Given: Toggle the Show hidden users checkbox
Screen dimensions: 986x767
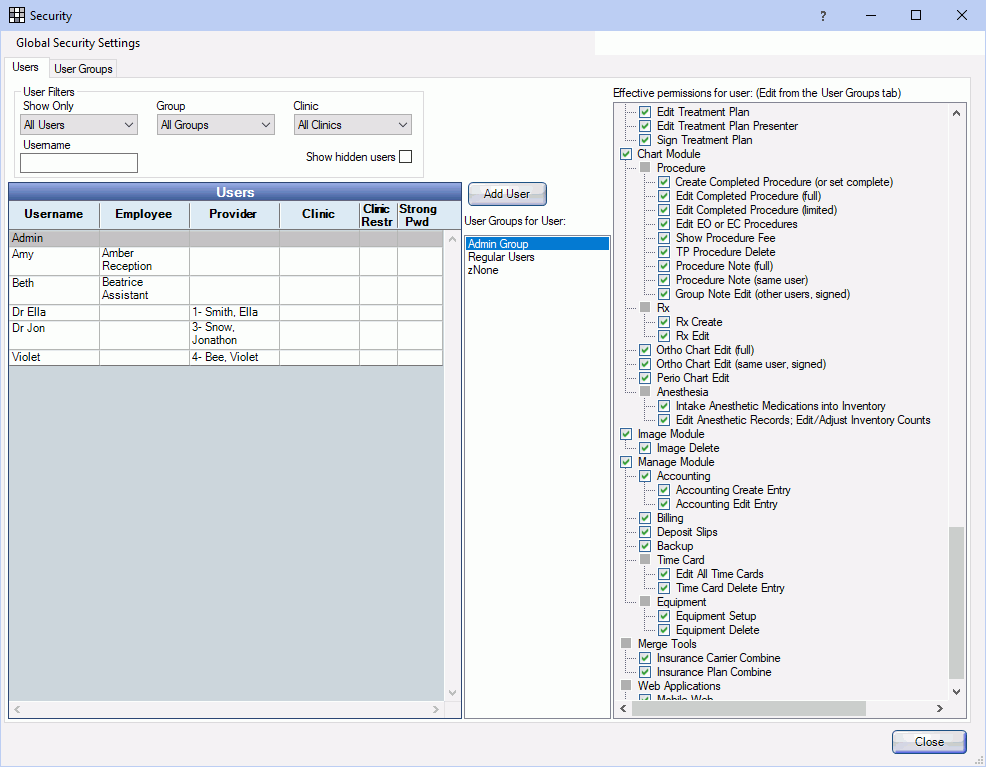Looking at the screenshot, I should click(406, 157).
